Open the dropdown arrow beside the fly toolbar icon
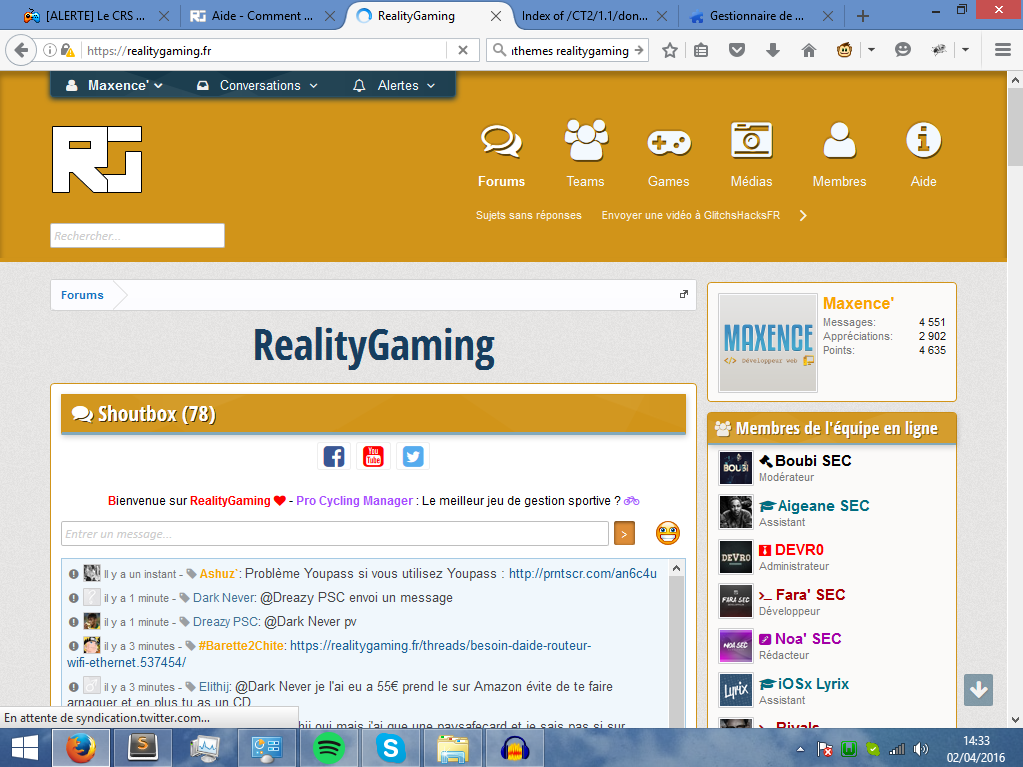The image size is (1023, 767). click(x=966, y=50)
